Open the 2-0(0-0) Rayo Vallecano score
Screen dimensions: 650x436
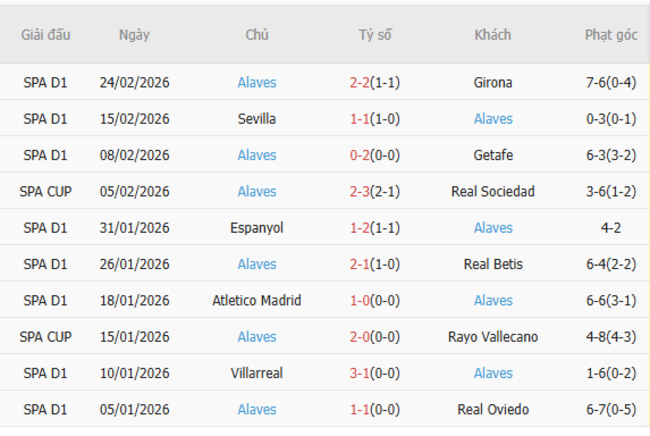[x=375, y=337]
